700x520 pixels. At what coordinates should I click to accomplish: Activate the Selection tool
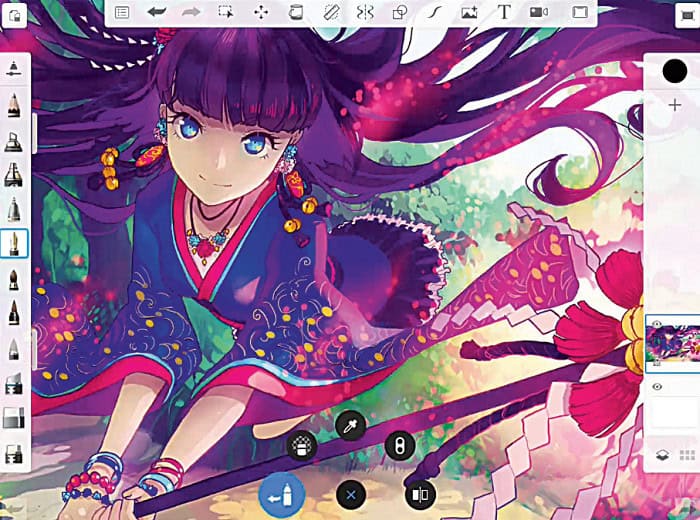226,12
